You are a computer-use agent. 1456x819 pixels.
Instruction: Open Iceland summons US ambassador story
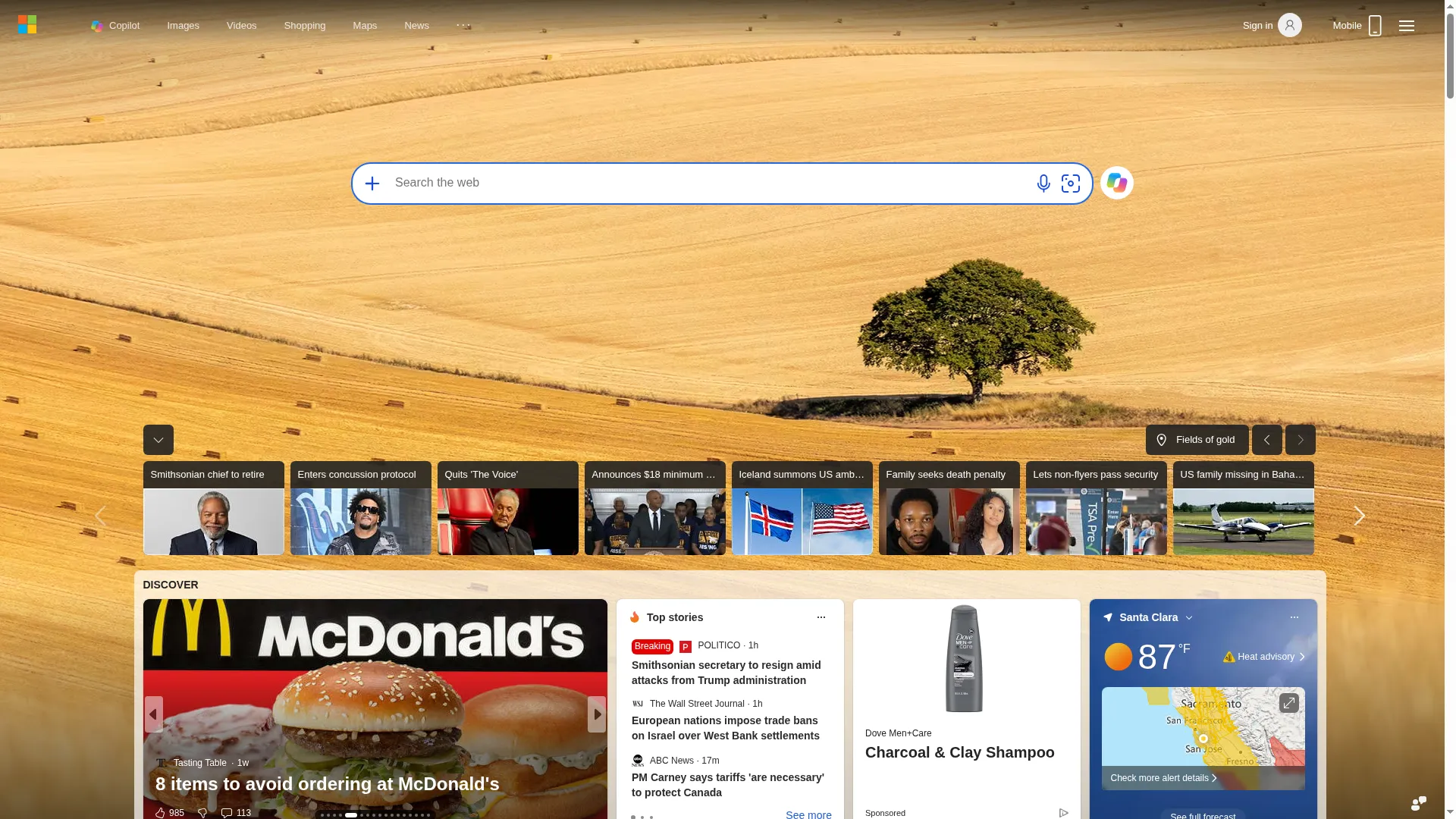(802, 508)
